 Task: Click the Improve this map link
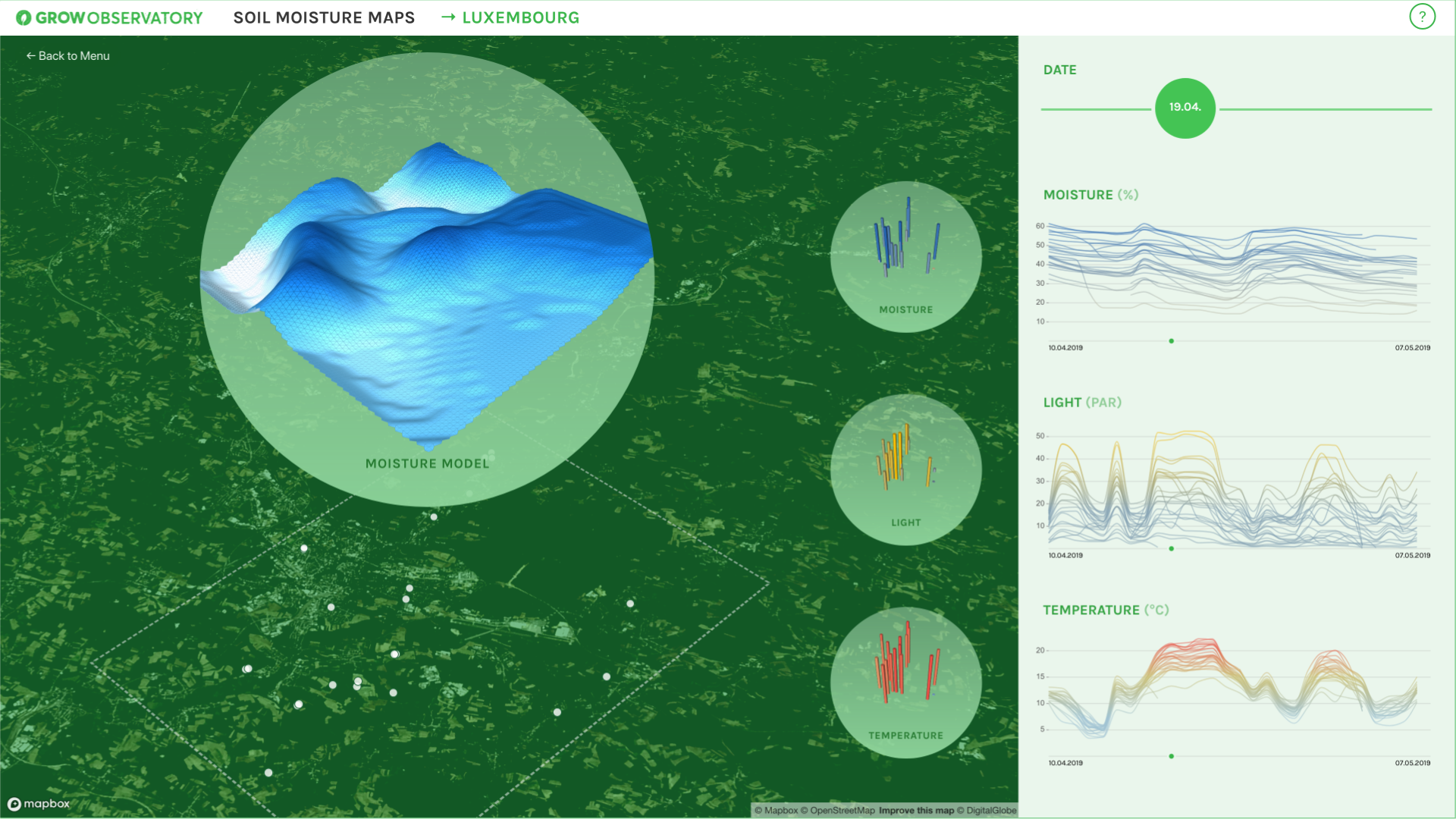[916, 811]
